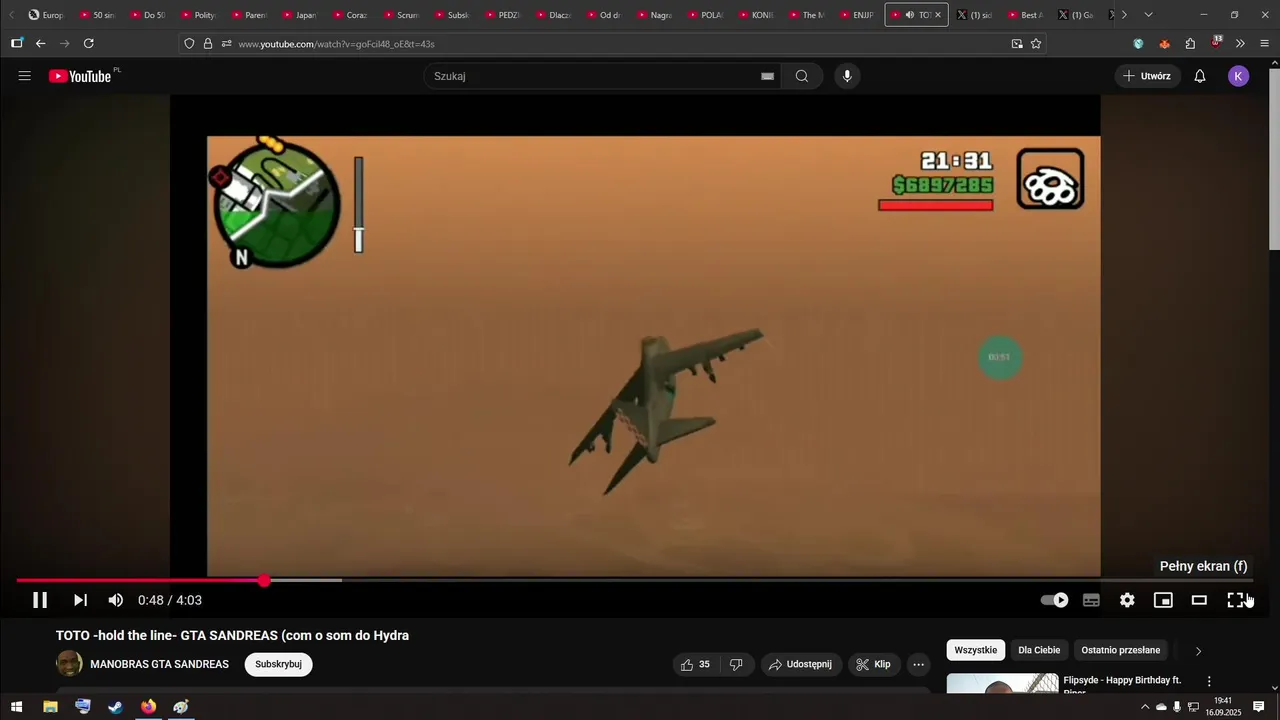Open the three-dot more actions menu
1280x720 pixels.
pos(918,664)
